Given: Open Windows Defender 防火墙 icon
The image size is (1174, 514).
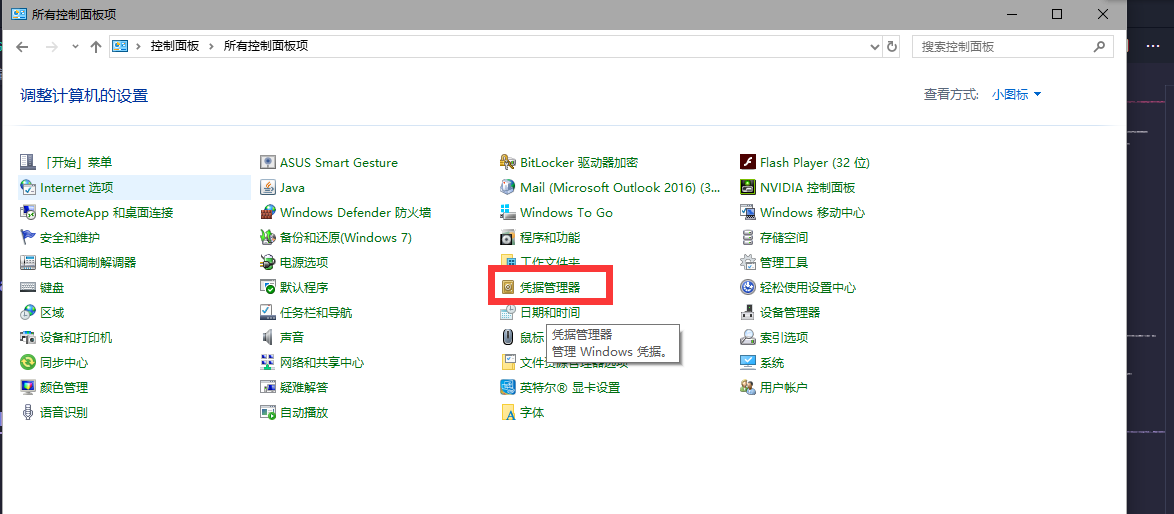Looking at the screenshot, I should (268, 213).
